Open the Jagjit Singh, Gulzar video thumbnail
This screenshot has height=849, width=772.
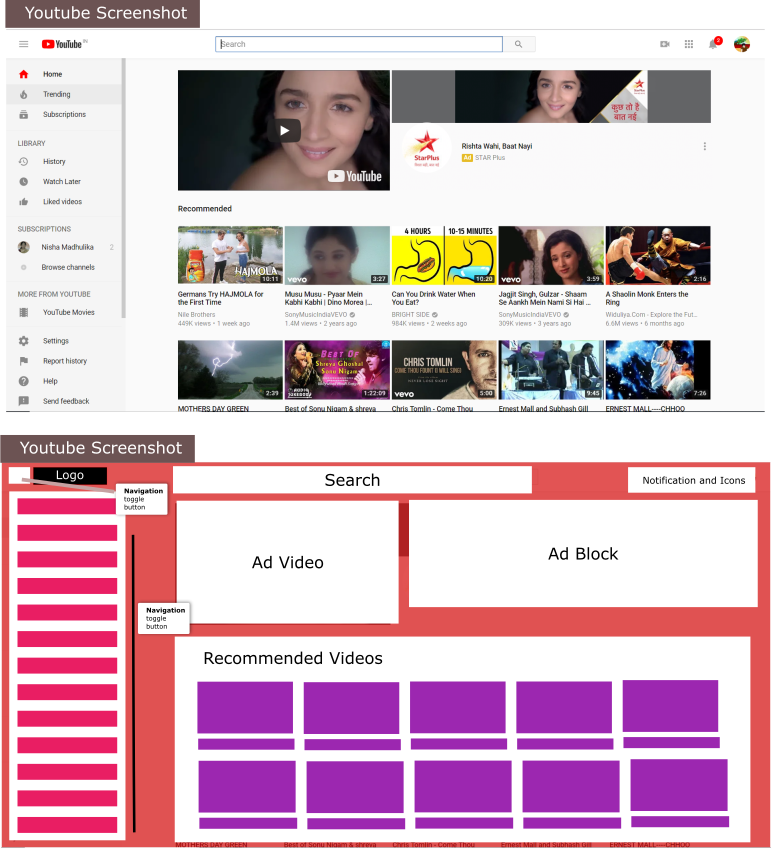551,255
